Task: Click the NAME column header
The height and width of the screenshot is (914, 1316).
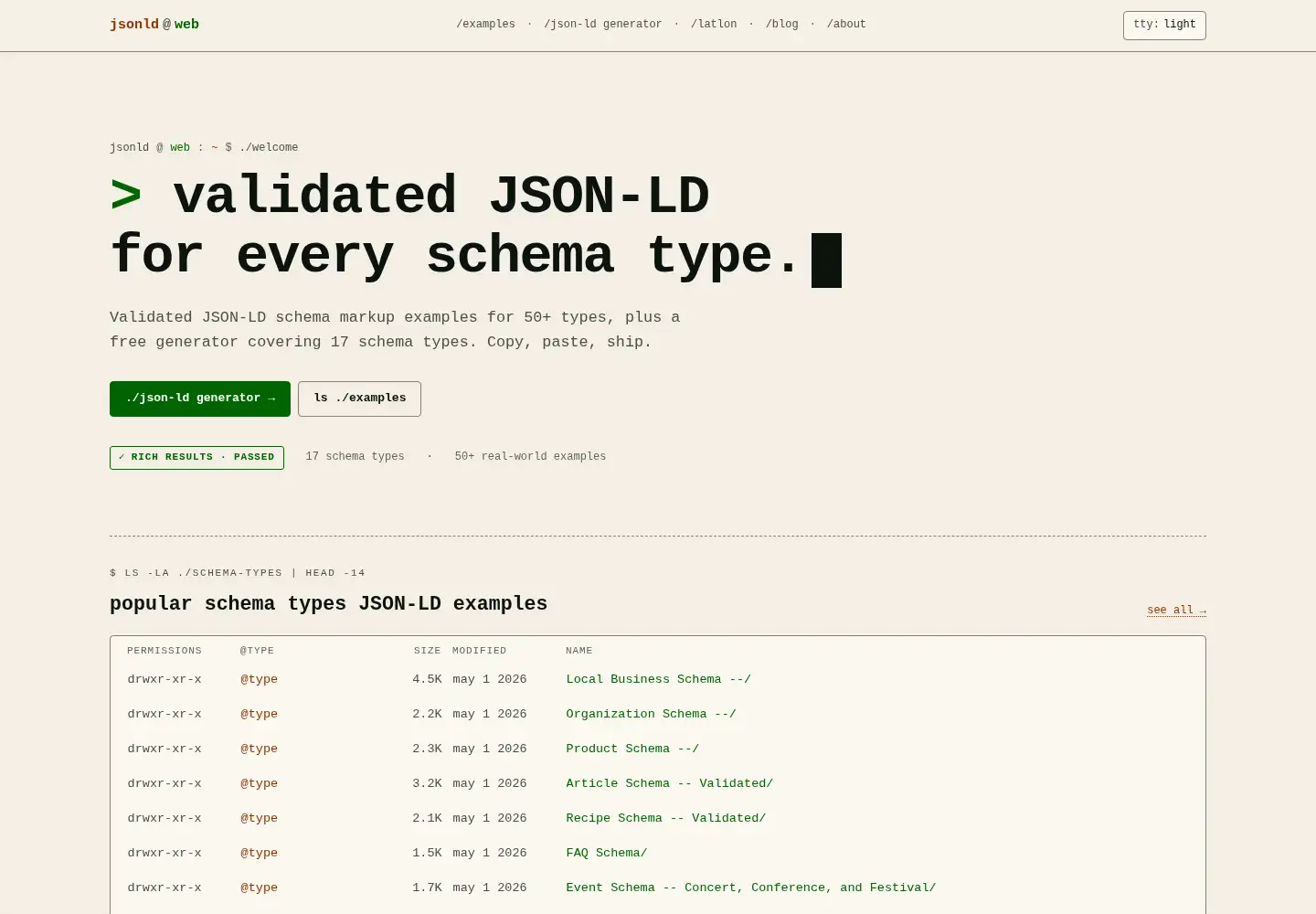Action: click(579, 651)
